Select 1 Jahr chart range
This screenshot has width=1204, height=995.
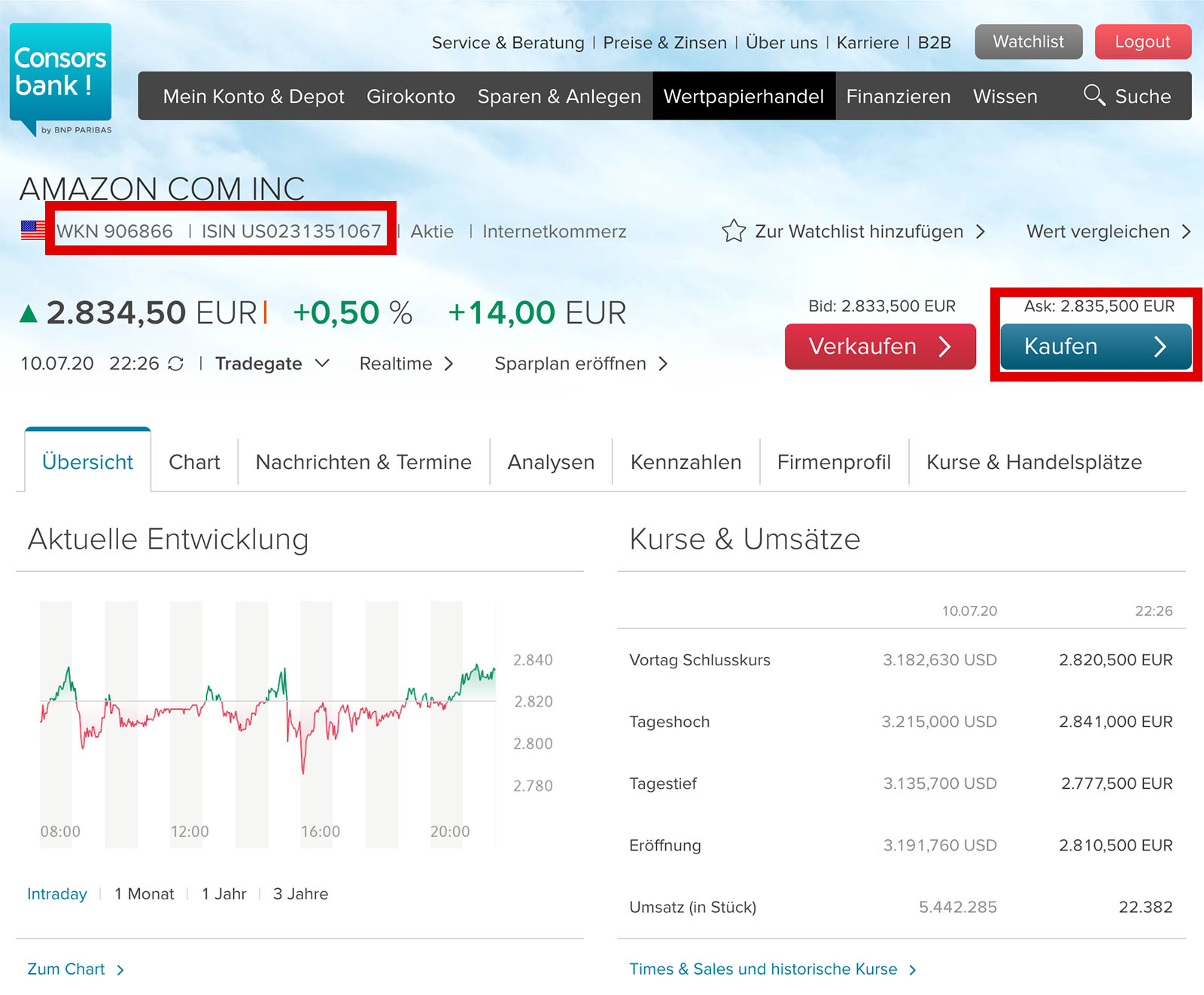point(224,893)
